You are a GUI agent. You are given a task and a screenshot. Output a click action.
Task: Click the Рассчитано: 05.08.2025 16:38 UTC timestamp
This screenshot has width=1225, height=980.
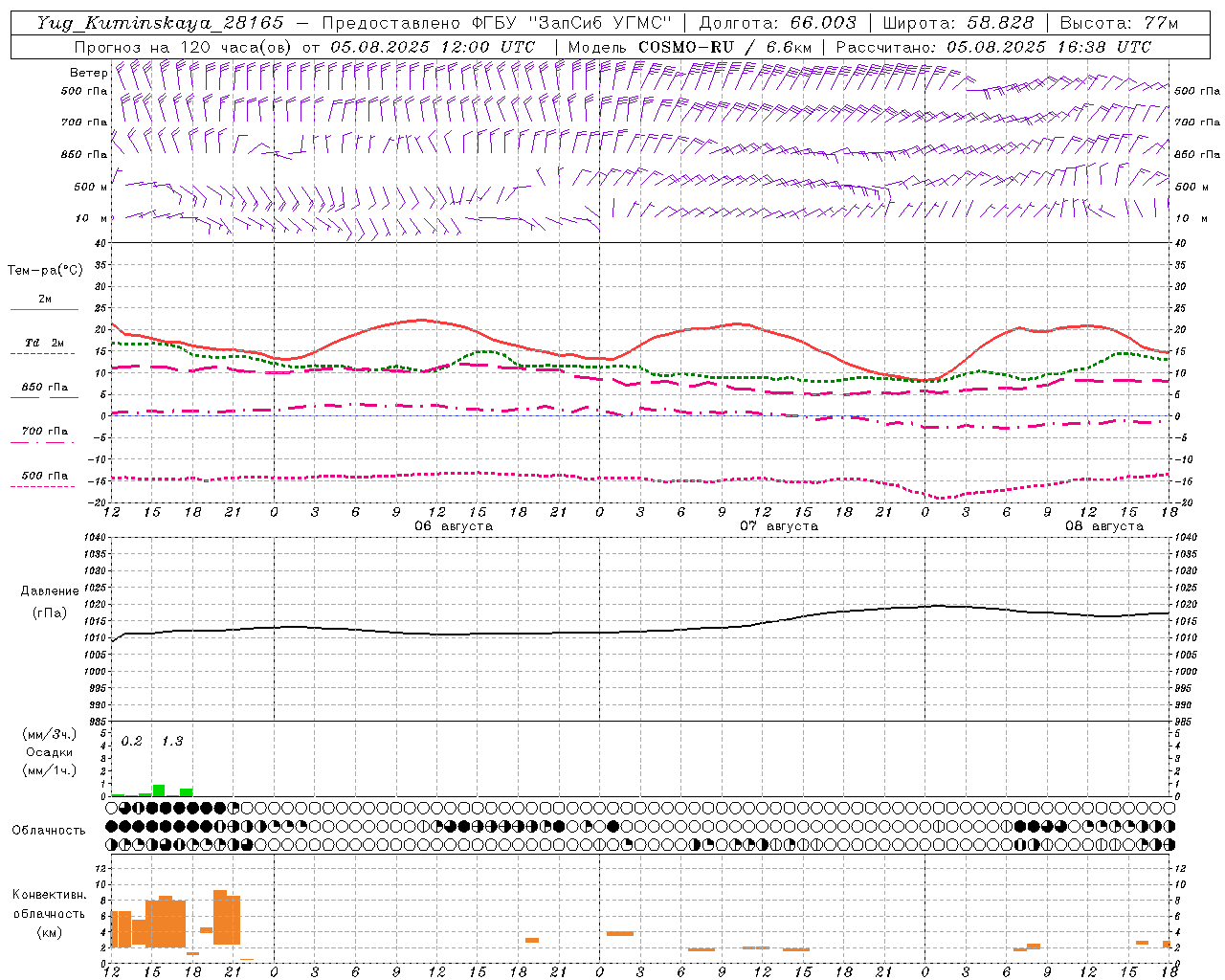[x=994, y=47]
